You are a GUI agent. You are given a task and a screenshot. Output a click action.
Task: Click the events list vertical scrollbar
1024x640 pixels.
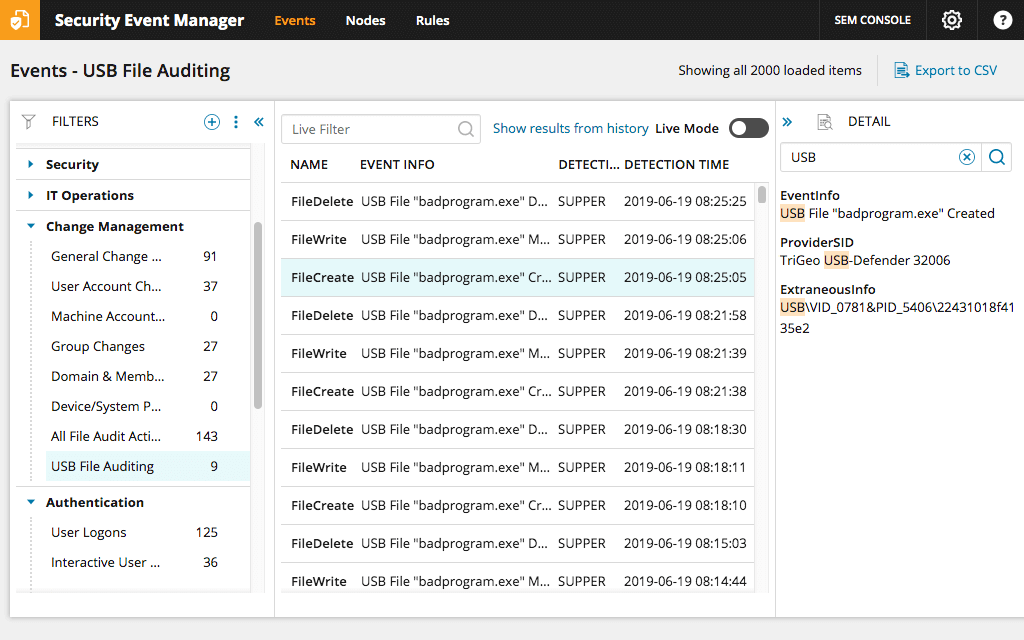pyautogui.click(x=762, y=194)
